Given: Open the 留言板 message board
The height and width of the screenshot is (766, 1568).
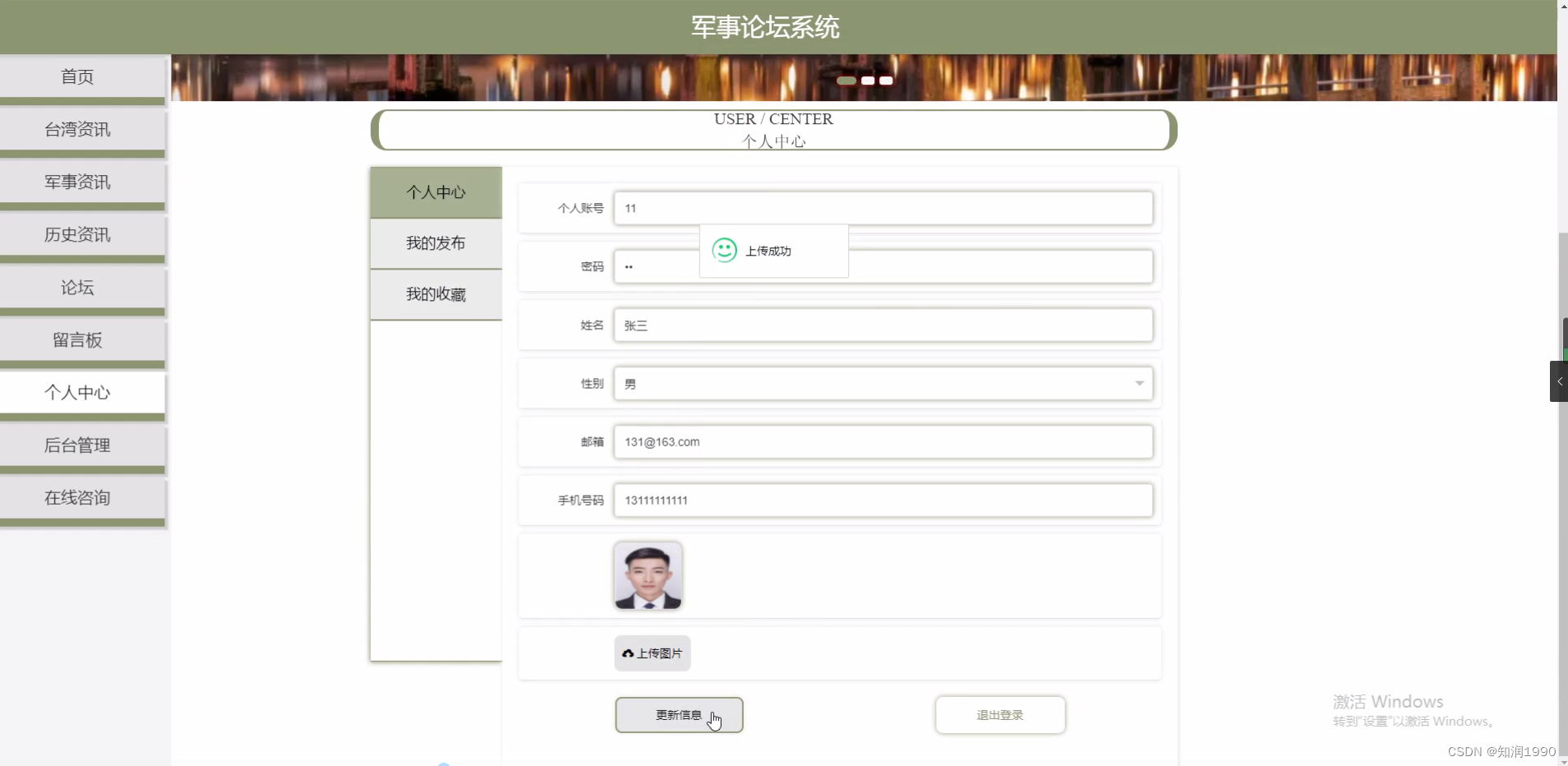Looking at the screenshot, I should point(78,339).
